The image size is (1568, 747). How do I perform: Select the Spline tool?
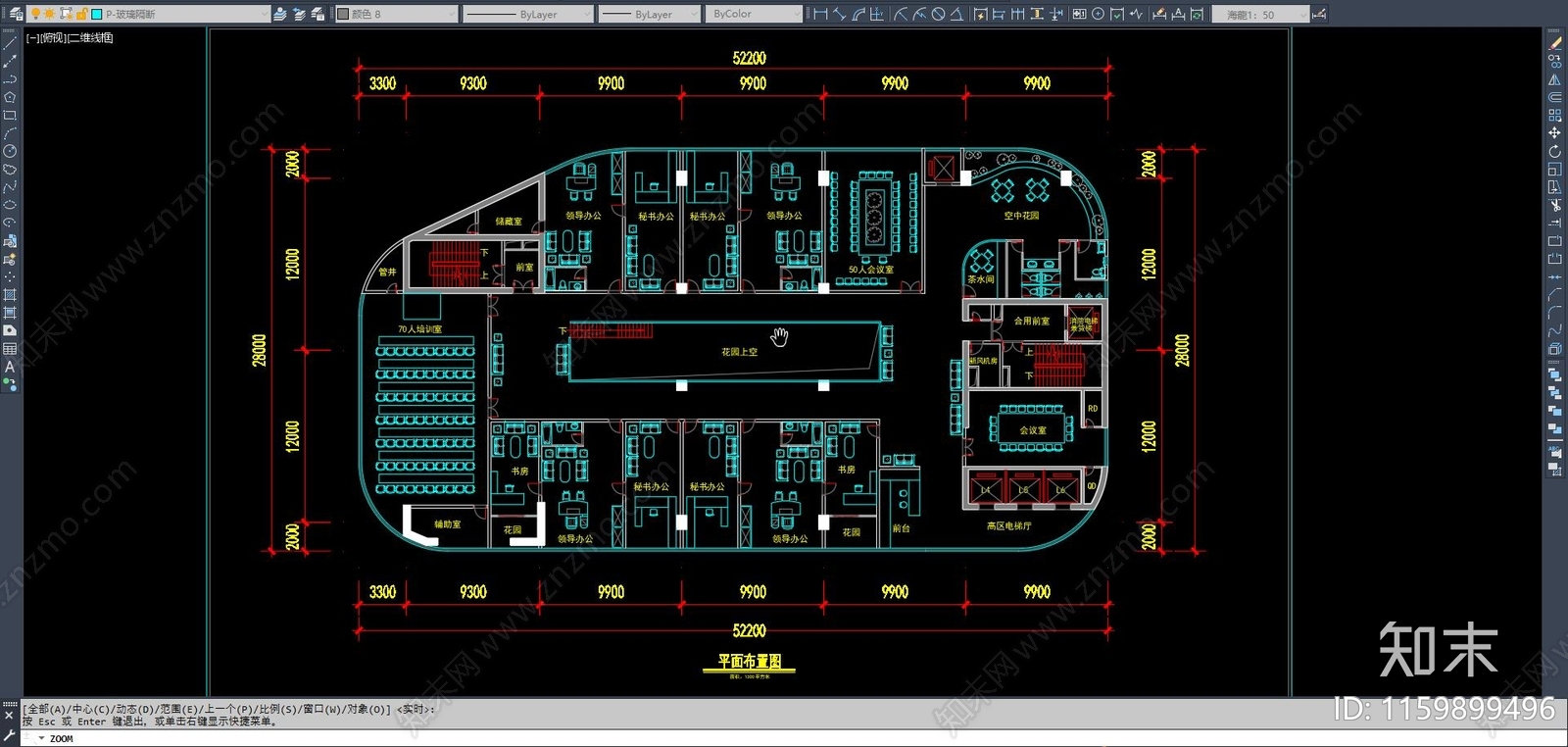10,186
